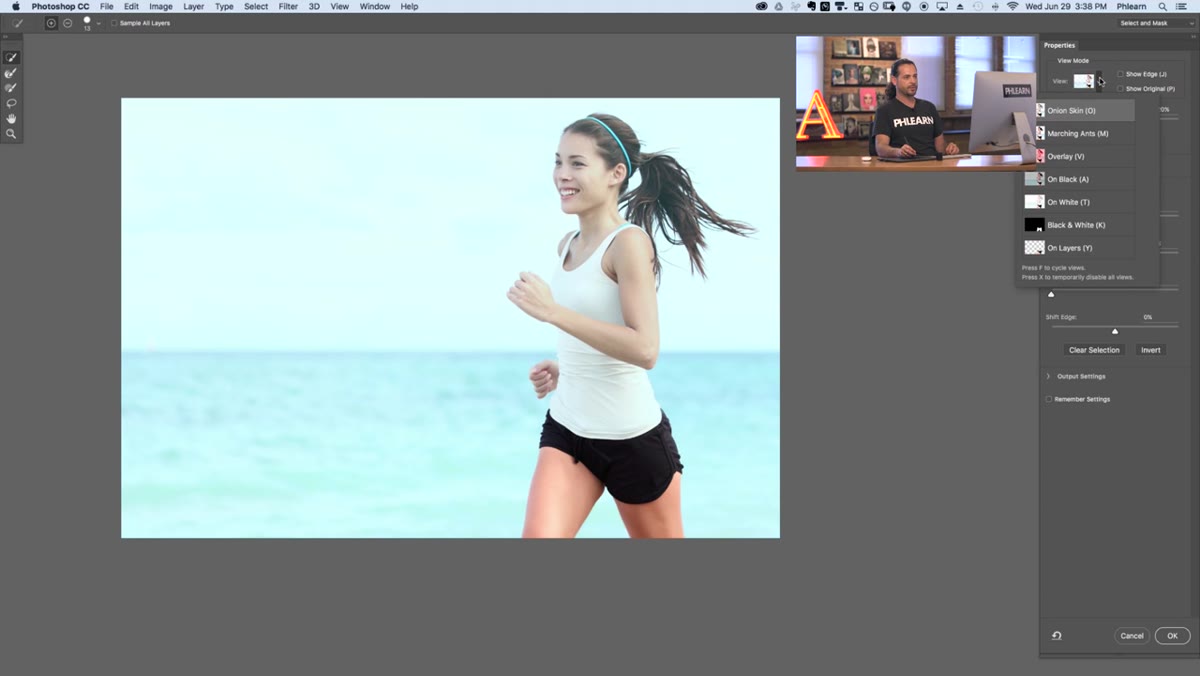Select the Quick Selection tool
Viewport: 1200px width, 676px height.
tap(11, 58)
